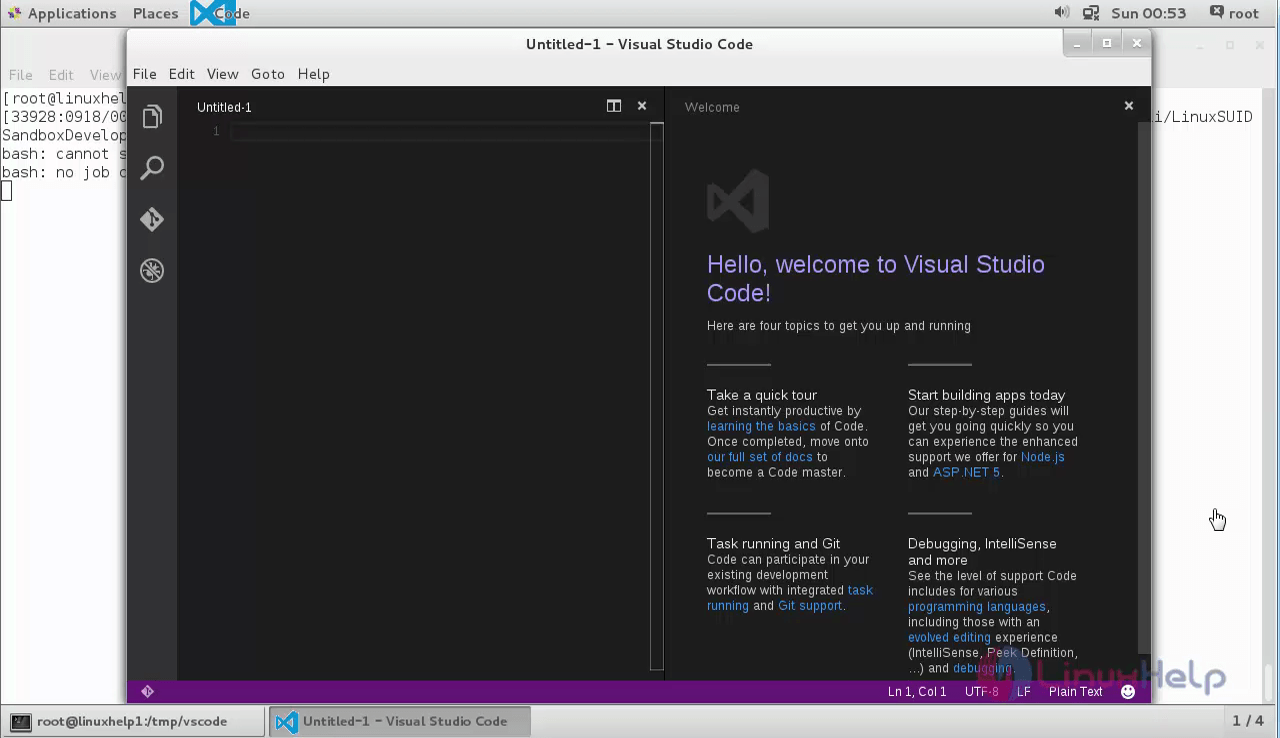Open the Debug icon in activity bar
Image resolution: width=1280 pixels, height=738 pixels.
click(x=152, y=271)
